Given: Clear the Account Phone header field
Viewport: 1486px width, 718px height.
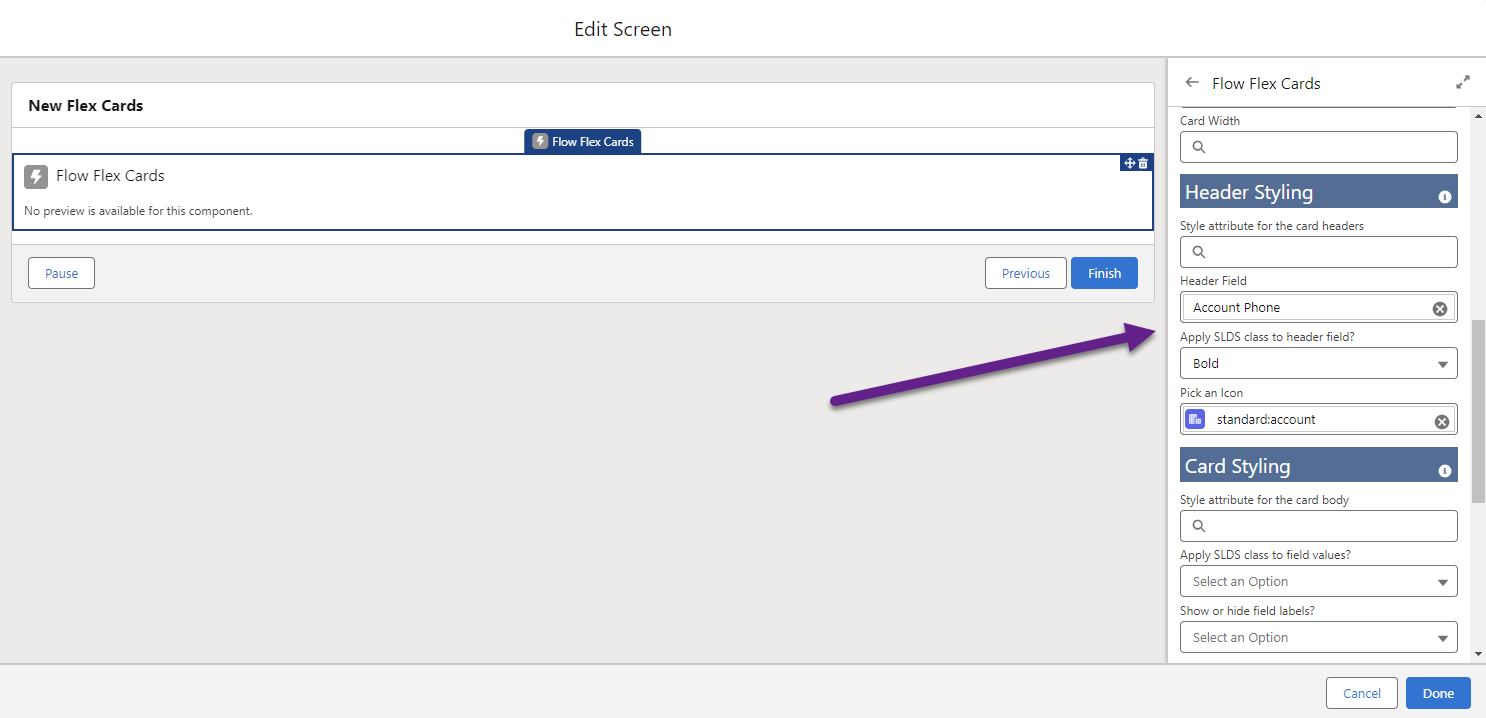Looking at the screenshot, I should [x=1440, y=309].
